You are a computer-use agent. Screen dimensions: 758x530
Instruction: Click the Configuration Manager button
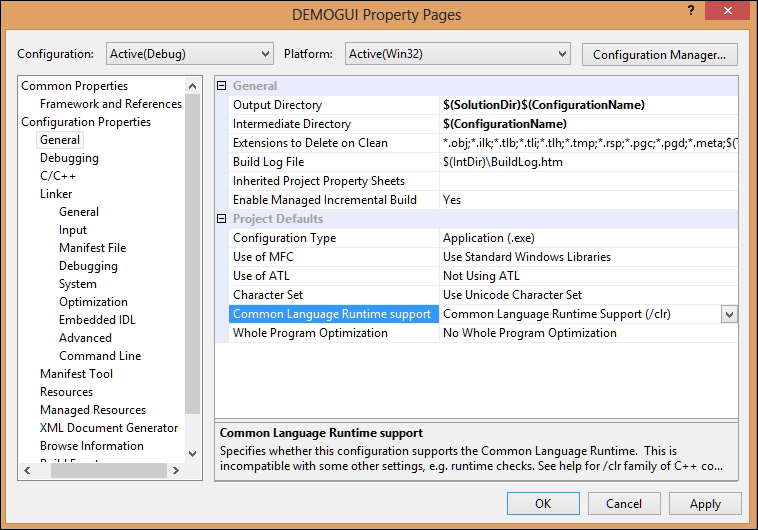click(x=659, y=55)
